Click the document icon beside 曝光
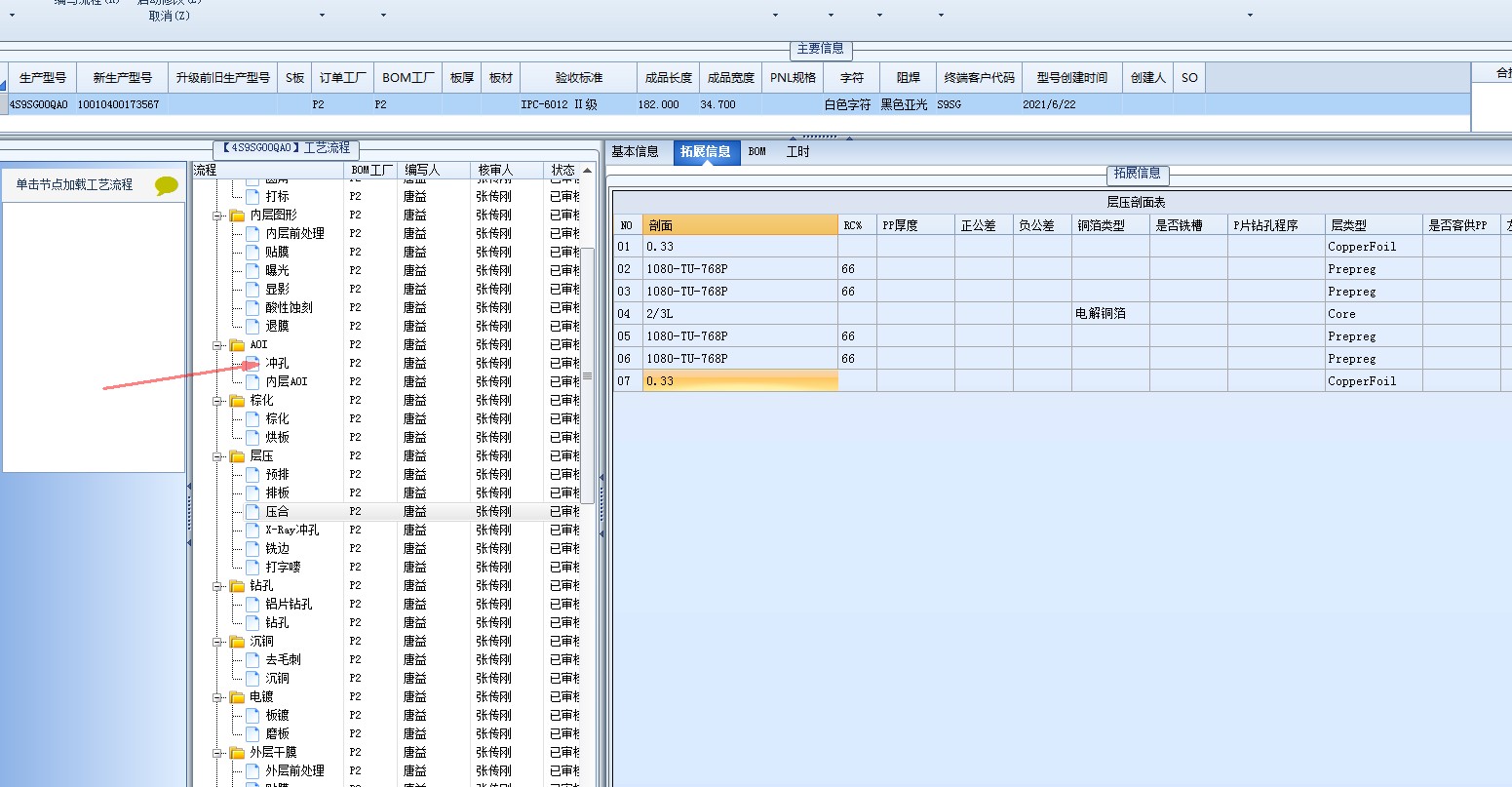1512x787 pixels. 253,270
